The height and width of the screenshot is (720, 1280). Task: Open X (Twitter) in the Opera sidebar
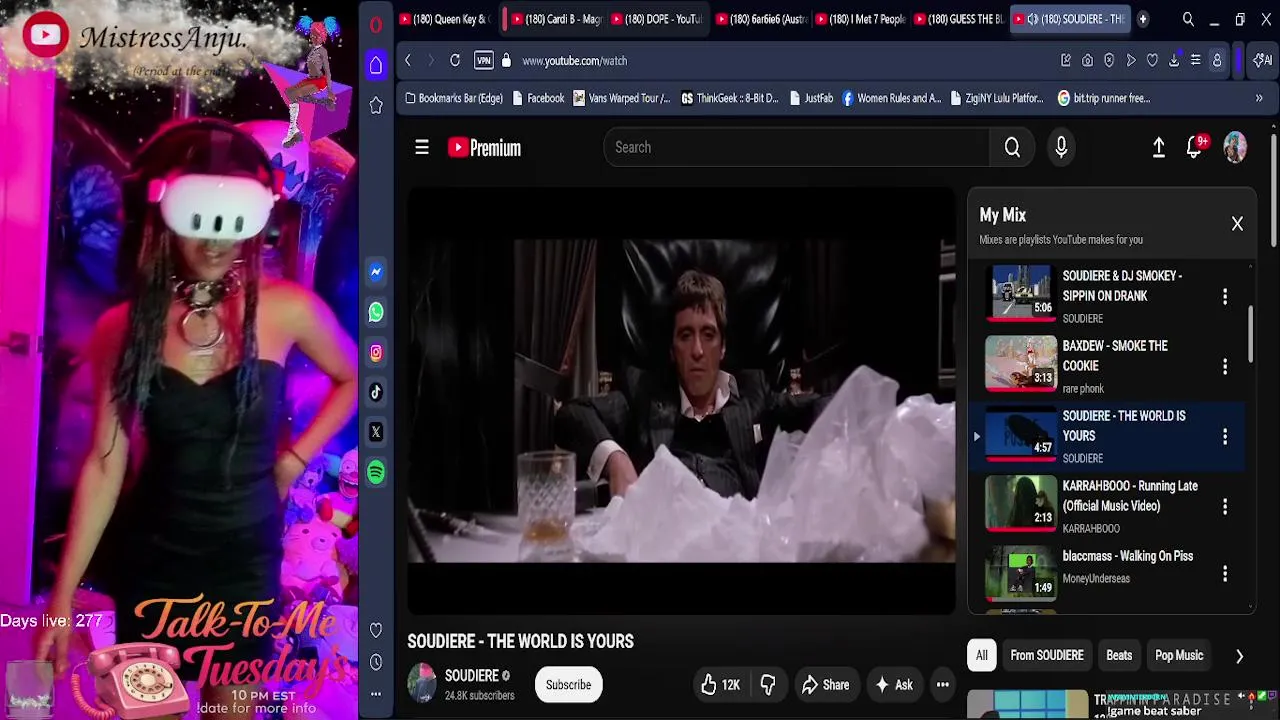(x=376, y=432)
